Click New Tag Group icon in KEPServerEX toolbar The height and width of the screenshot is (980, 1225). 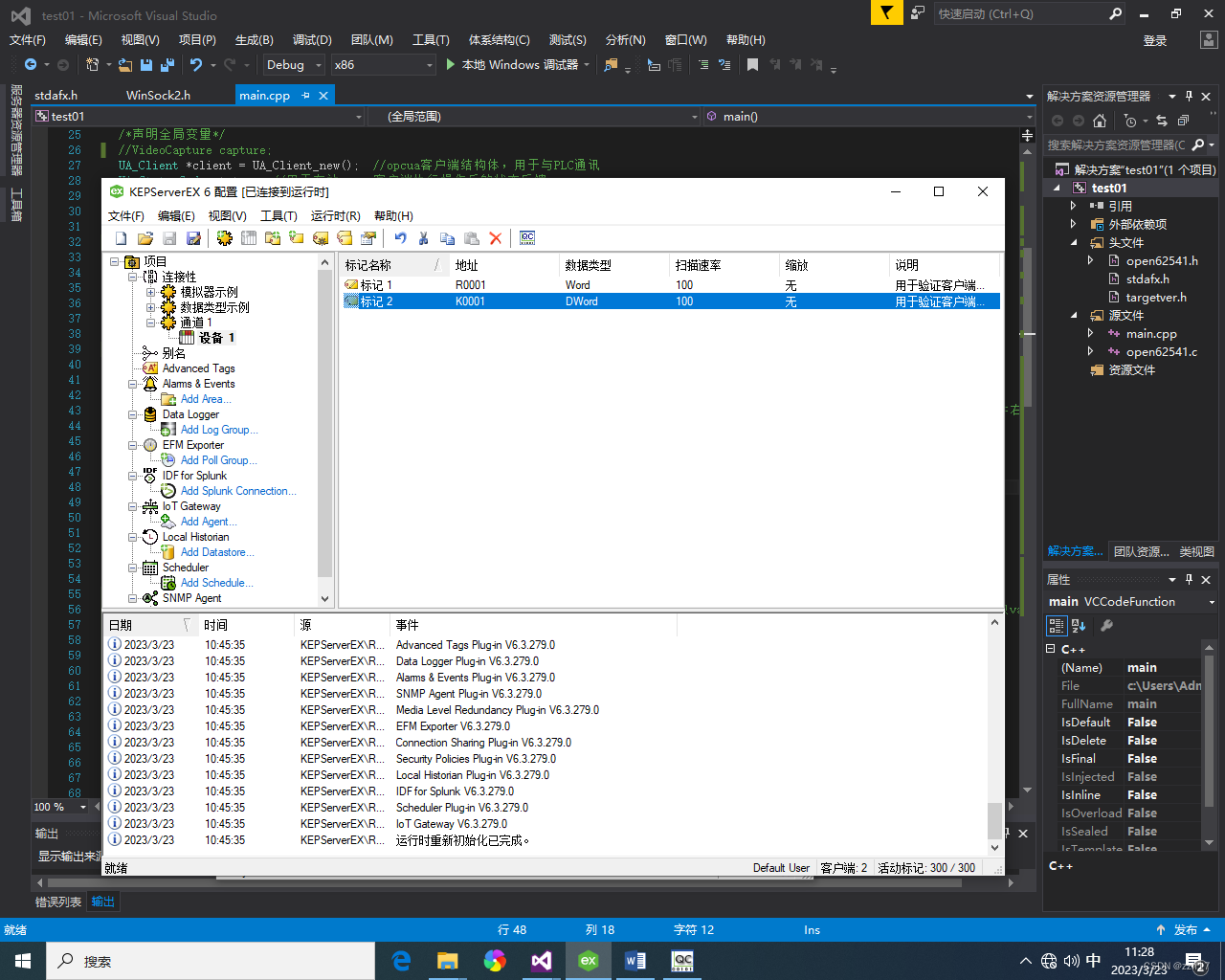pyautogui.click(x=273, y=238)
